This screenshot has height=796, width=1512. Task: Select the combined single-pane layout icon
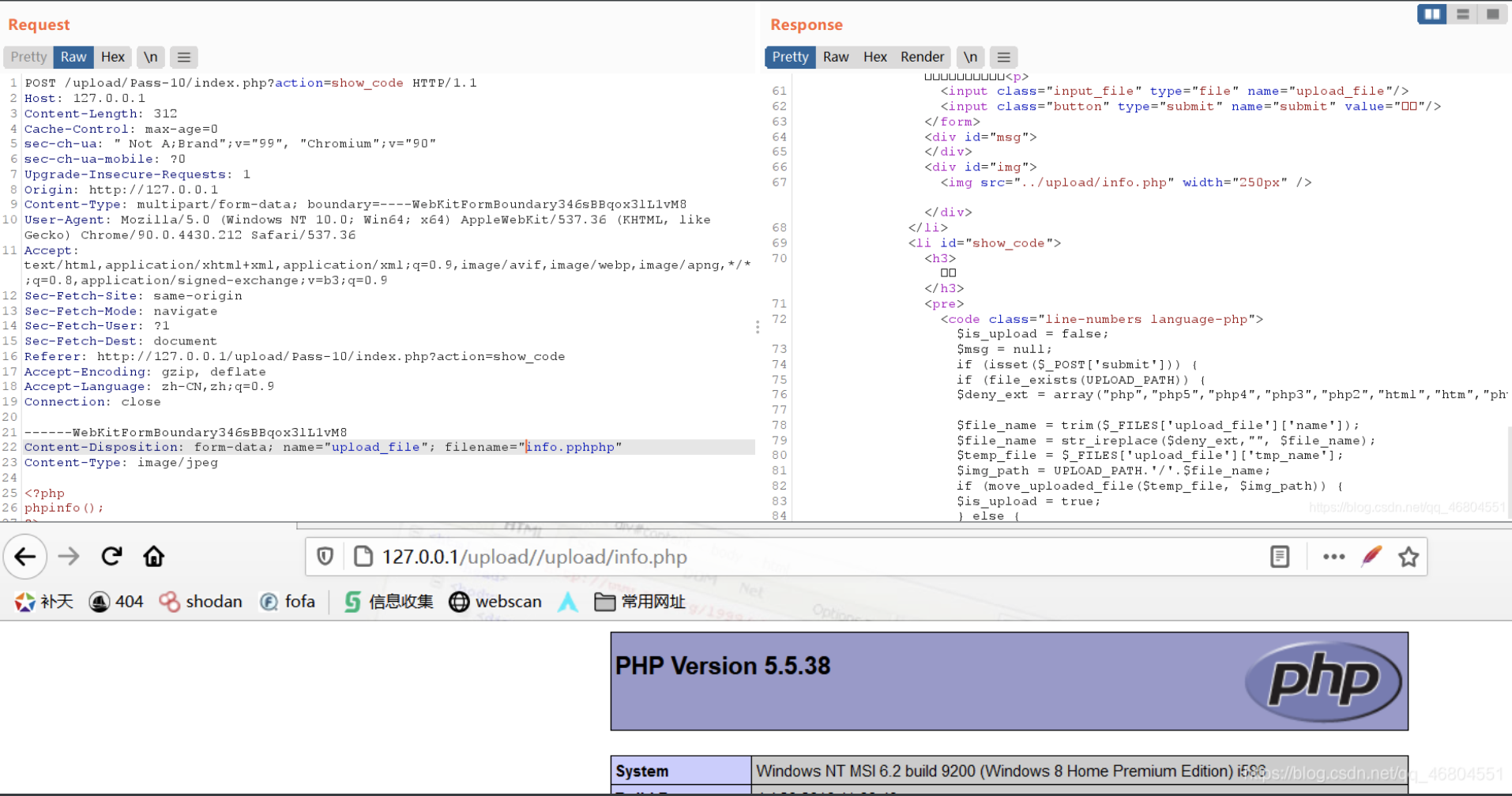click(1492, 14)
